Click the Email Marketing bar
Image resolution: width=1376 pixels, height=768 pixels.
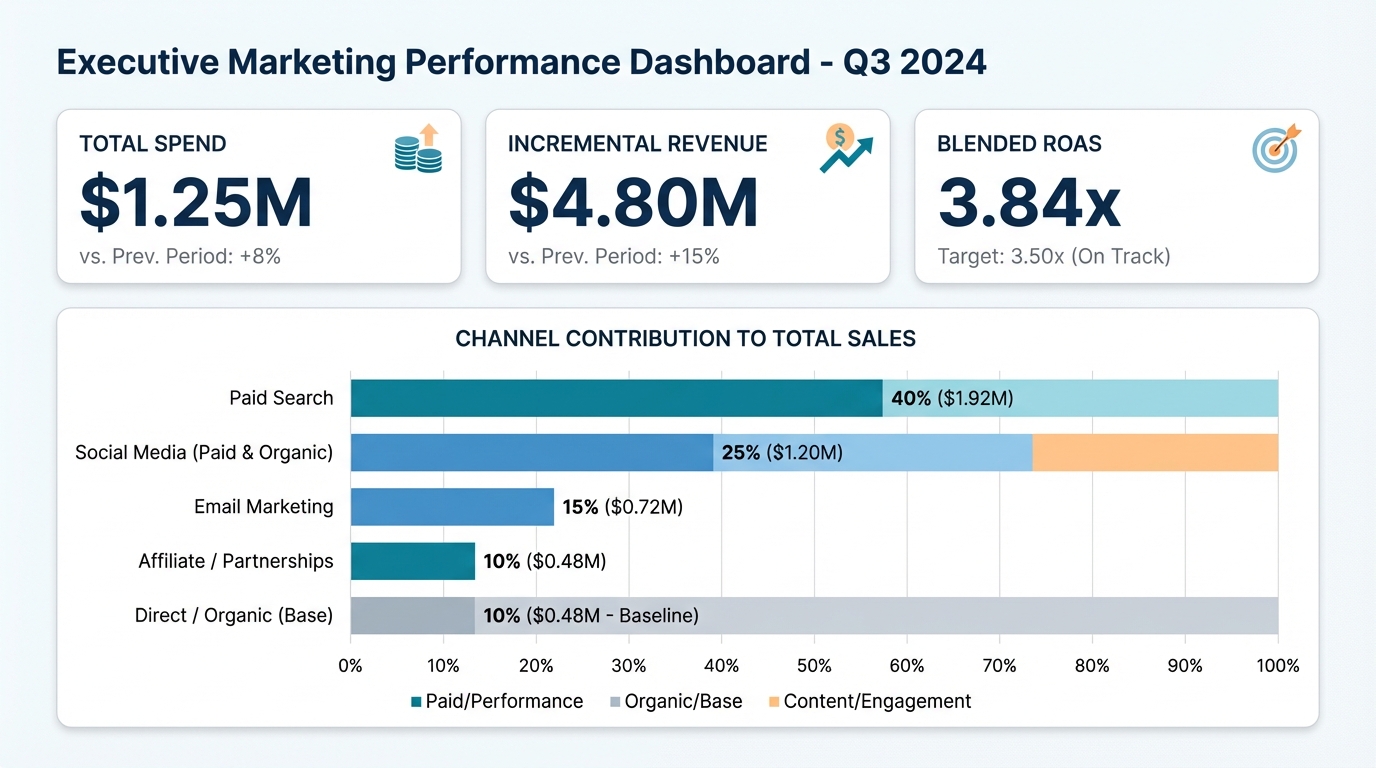pos(452,507)
